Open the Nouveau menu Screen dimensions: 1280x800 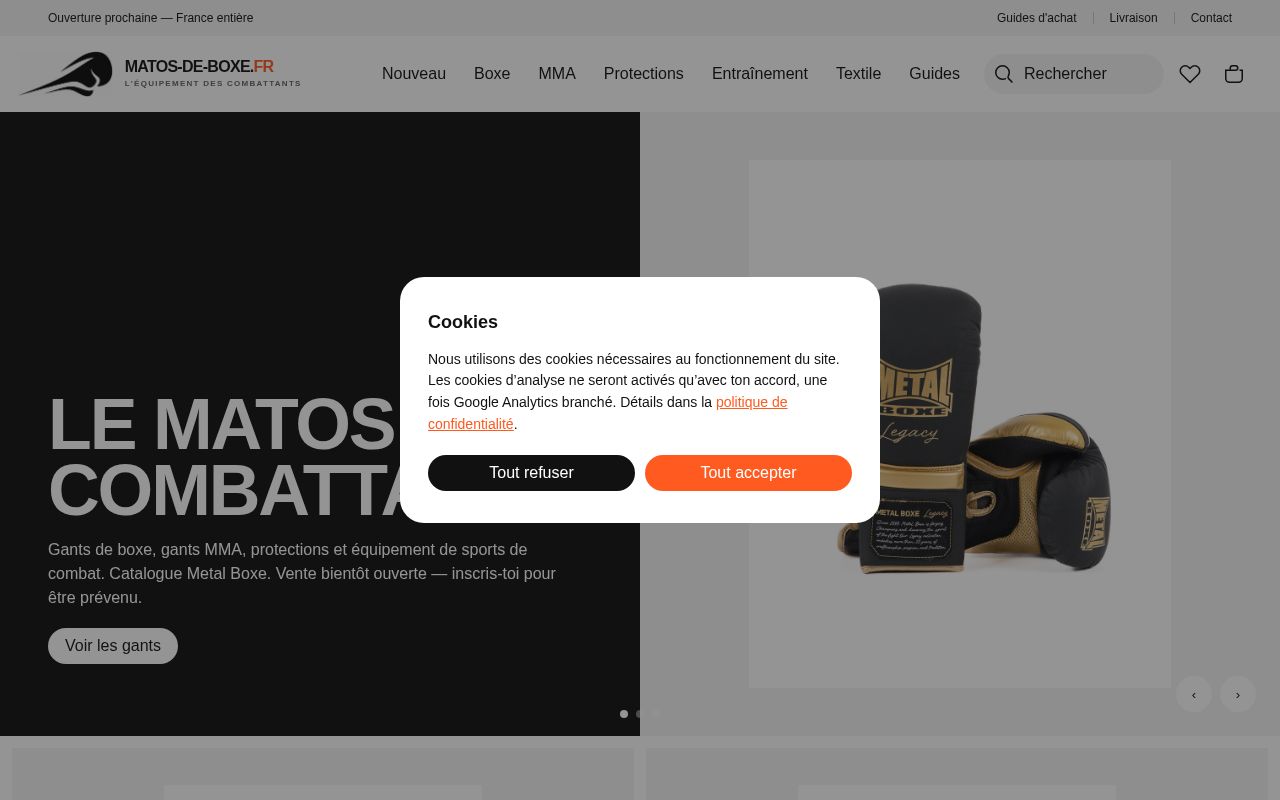pos(414,74)
